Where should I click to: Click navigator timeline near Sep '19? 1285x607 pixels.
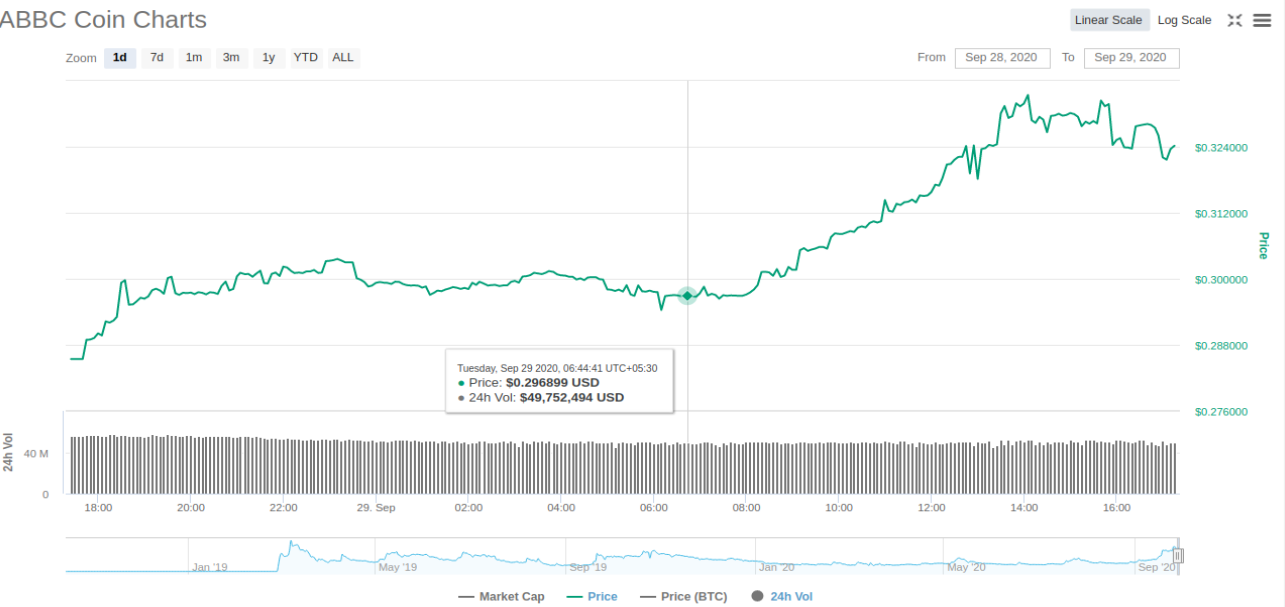coord(587,567)
